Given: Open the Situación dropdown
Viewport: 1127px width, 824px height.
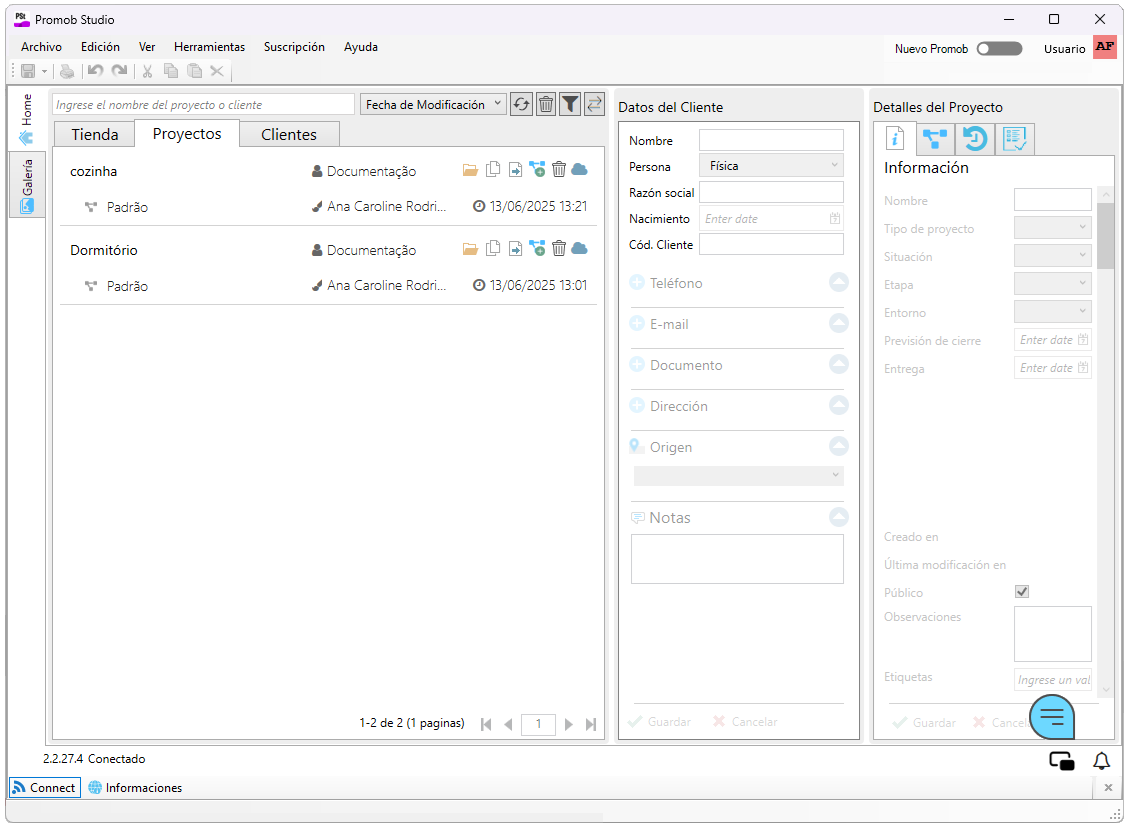Looking at the screenshot, I should click(1053, 256).
